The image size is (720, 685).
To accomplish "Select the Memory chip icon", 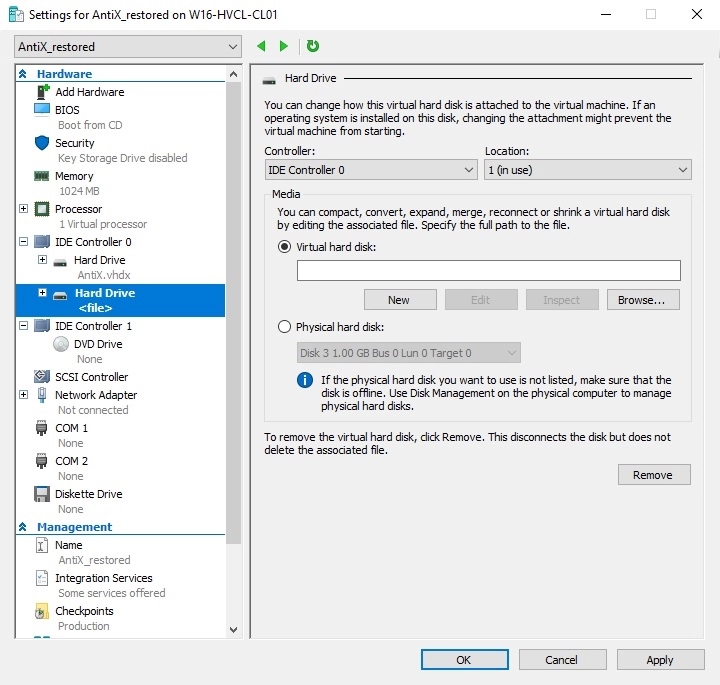I will (42, 176).
